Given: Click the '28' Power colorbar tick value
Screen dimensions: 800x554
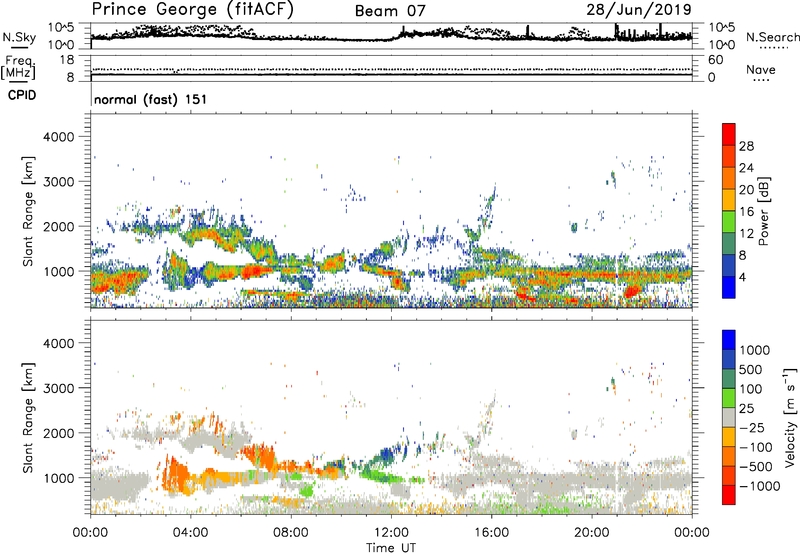Looking at the screenshot, I should 746,146.
